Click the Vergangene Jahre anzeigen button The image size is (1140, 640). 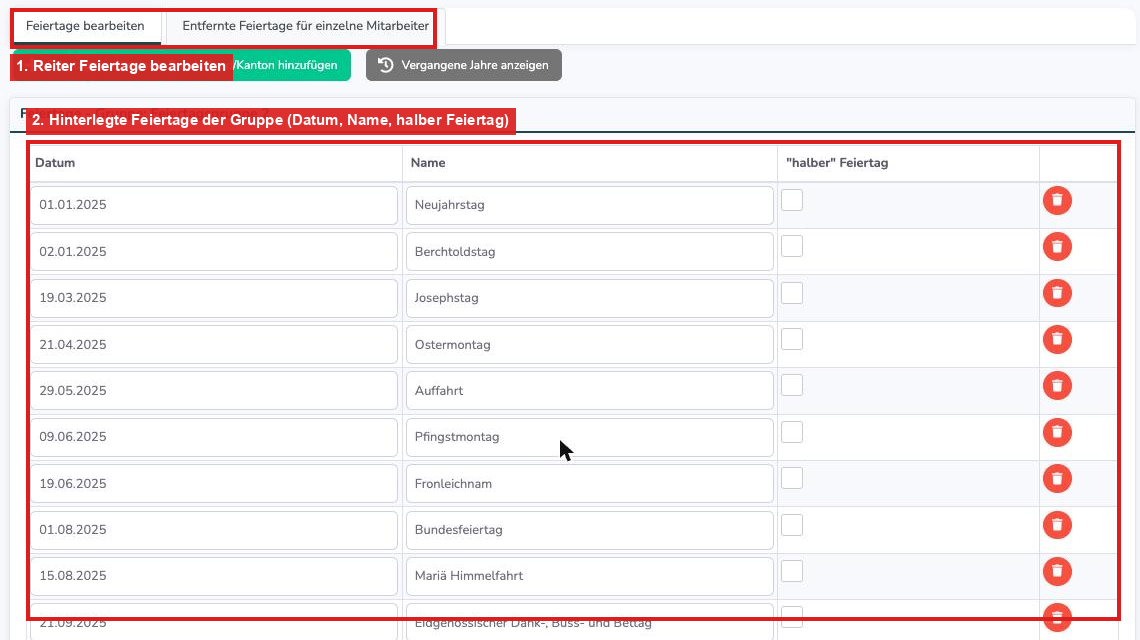coord(464,65)
